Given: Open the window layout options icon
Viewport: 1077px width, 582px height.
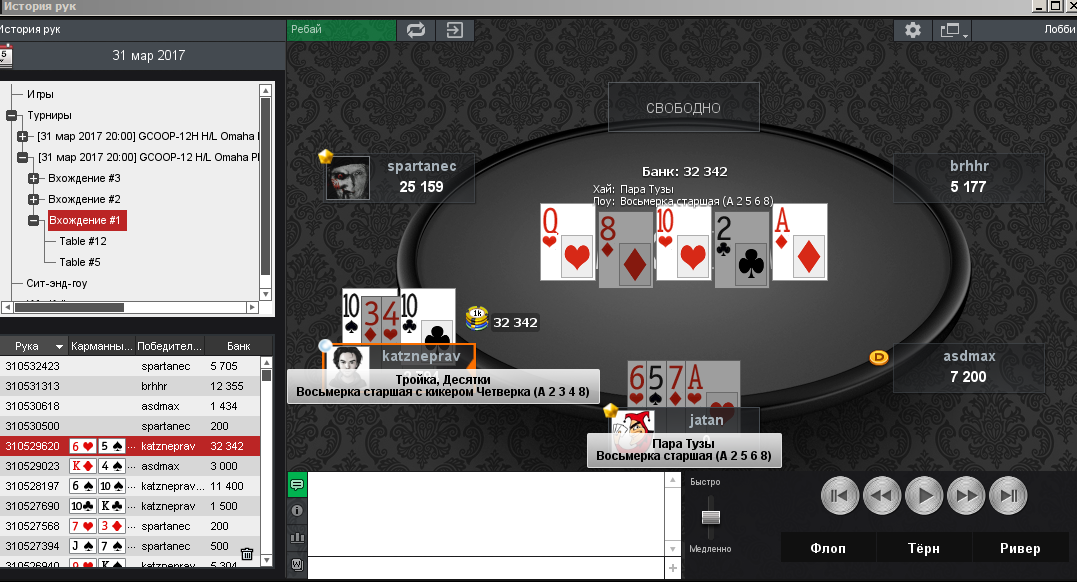Looking at the screenshot, I should coord(952,30).
